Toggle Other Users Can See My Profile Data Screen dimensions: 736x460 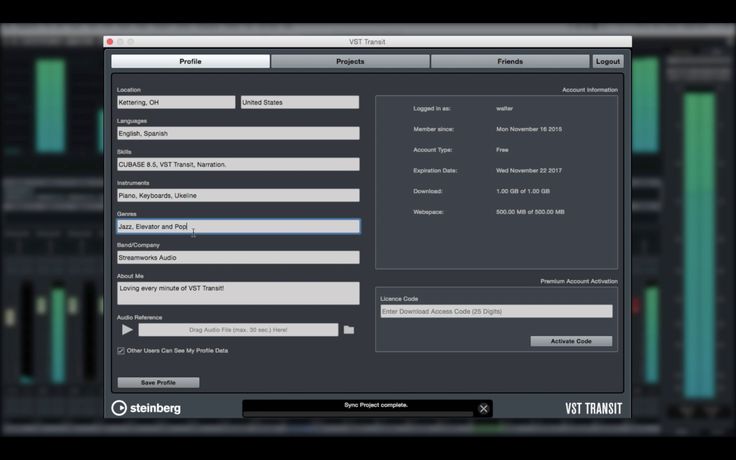coord(121,351)
